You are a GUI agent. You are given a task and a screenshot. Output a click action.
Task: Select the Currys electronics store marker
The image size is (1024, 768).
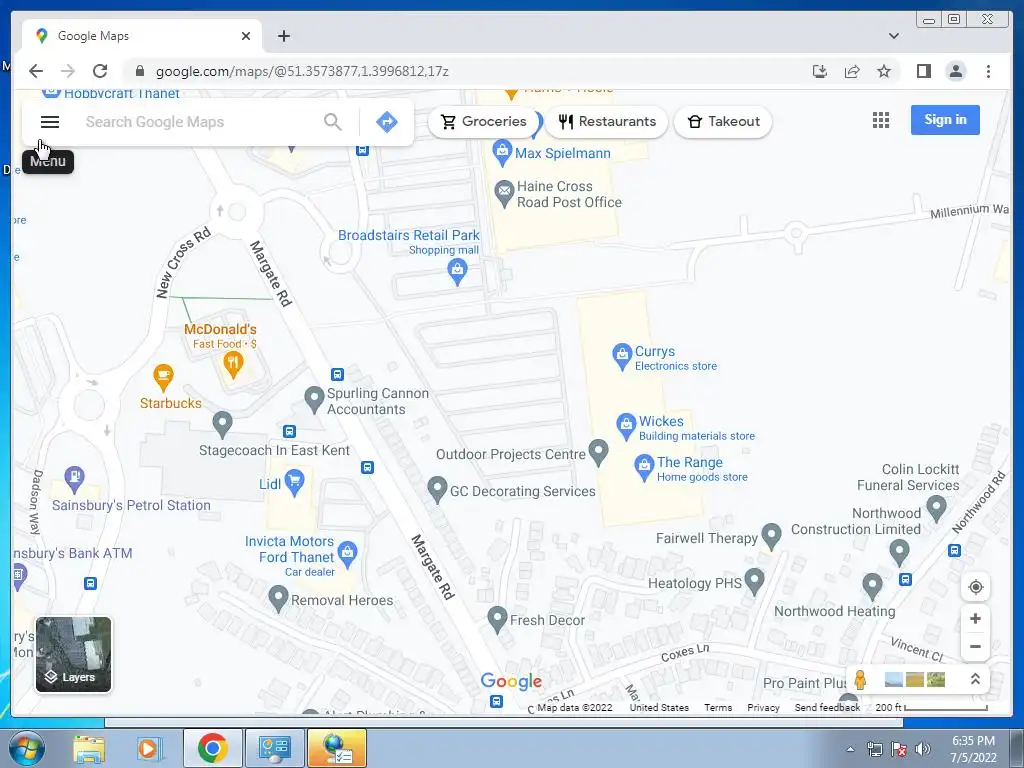click(x=622, y=357)
